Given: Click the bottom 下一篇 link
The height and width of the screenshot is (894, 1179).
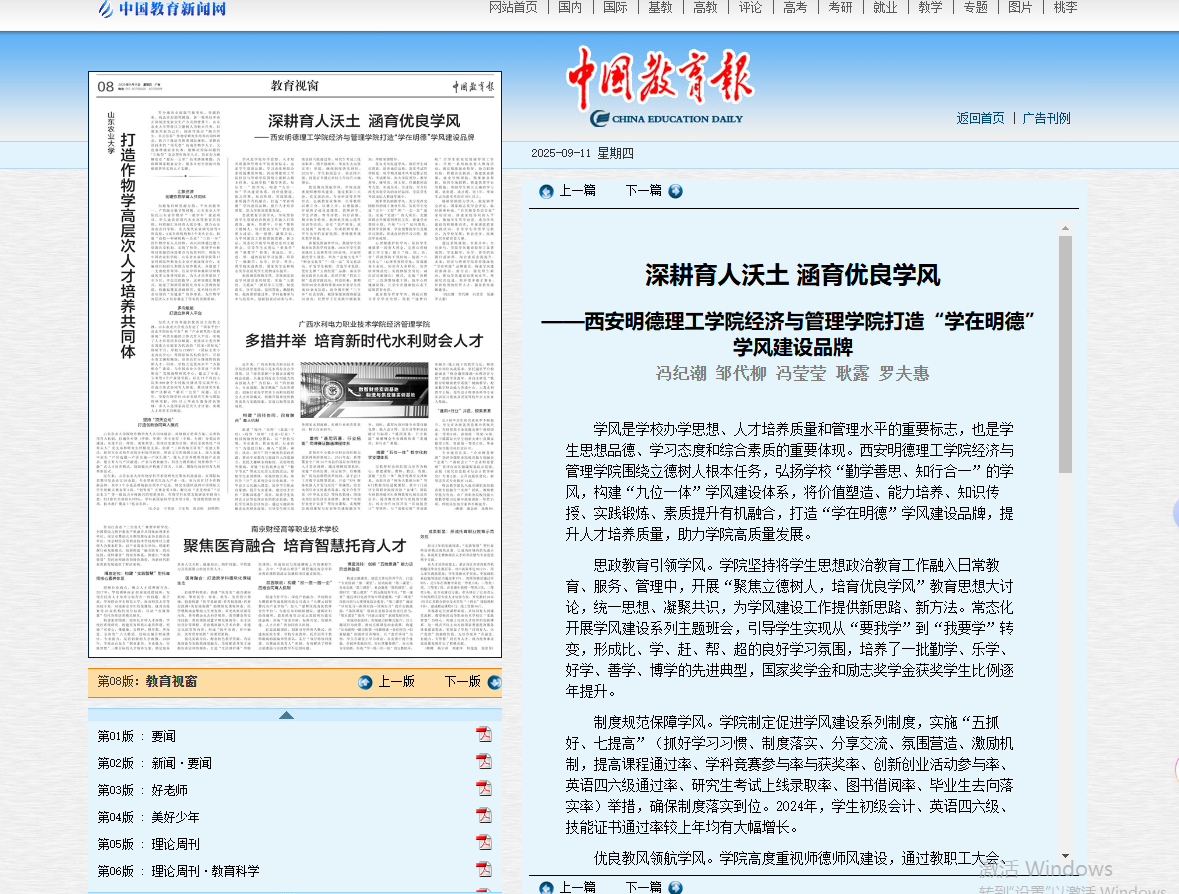Looking at the screenshot, I should pos(643,886).
